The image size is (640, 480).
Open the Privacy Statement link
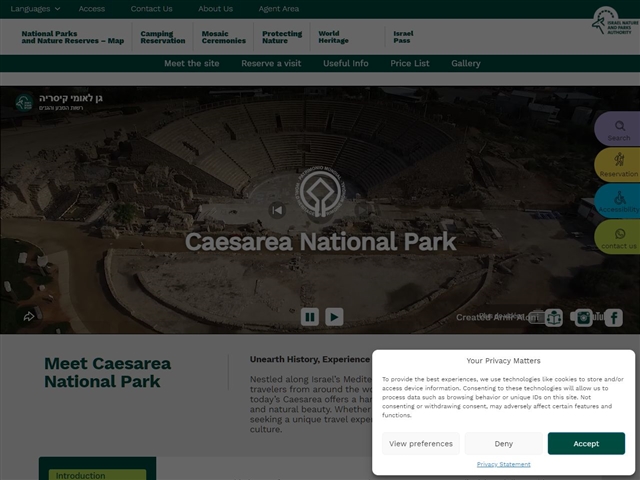click(x=504, y=464)
